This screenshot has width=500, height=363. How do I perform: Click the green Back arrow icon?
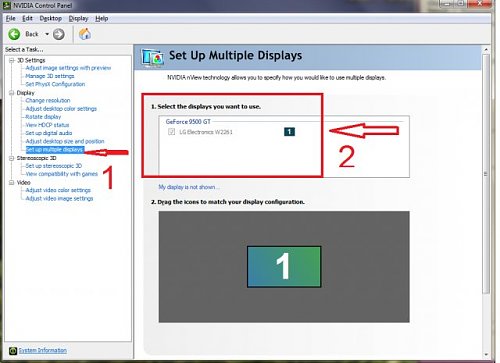tap(14, 34)
